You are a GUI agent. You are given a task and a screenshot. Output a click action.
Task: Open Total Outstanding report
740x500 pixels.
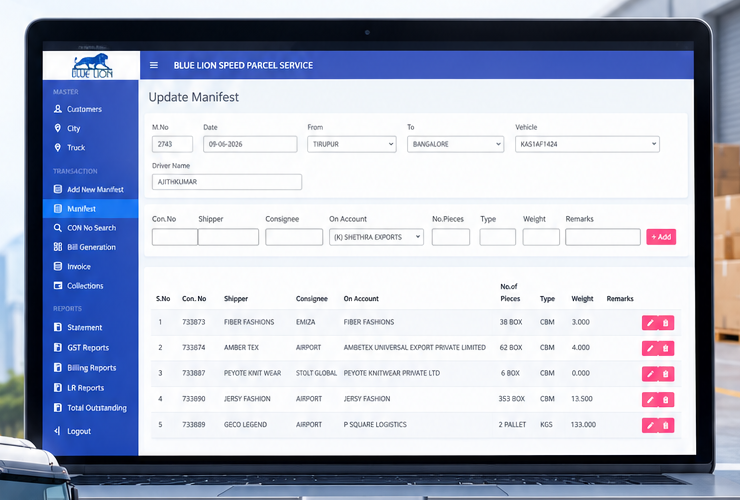tap(97, 408)
